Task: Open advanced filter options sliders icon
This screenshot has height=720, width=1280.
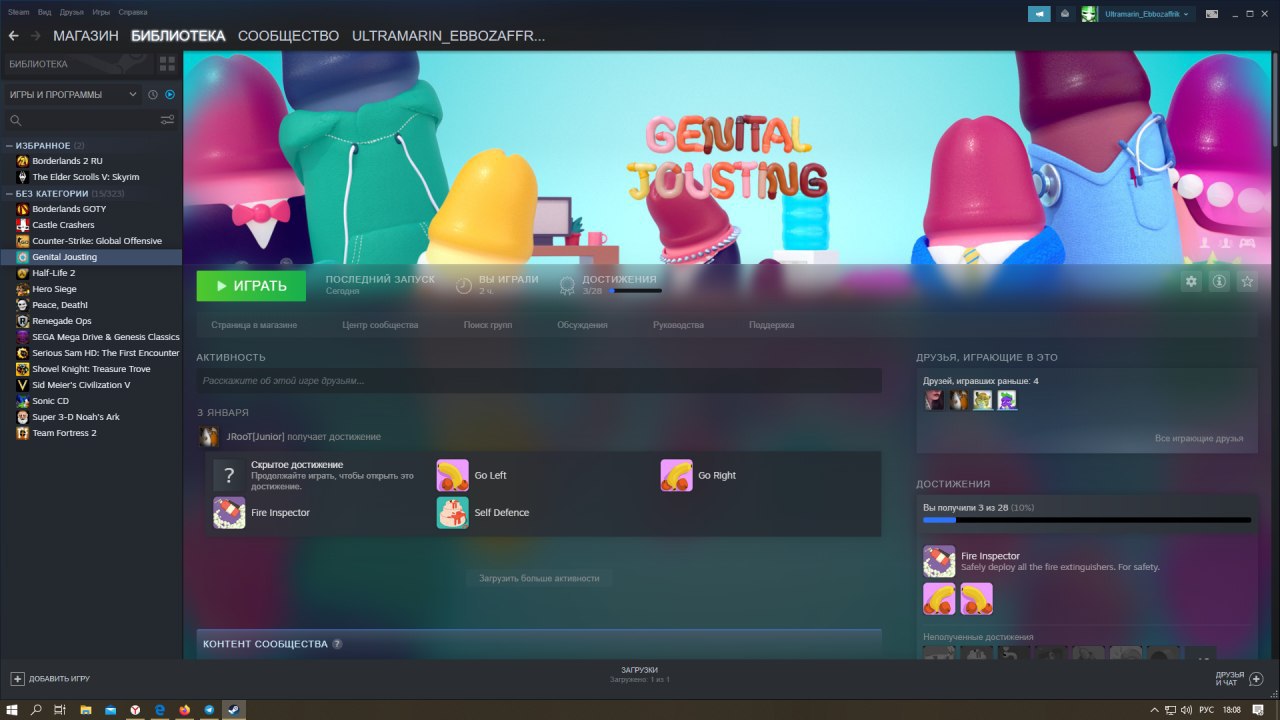Action: pos(167,120)
